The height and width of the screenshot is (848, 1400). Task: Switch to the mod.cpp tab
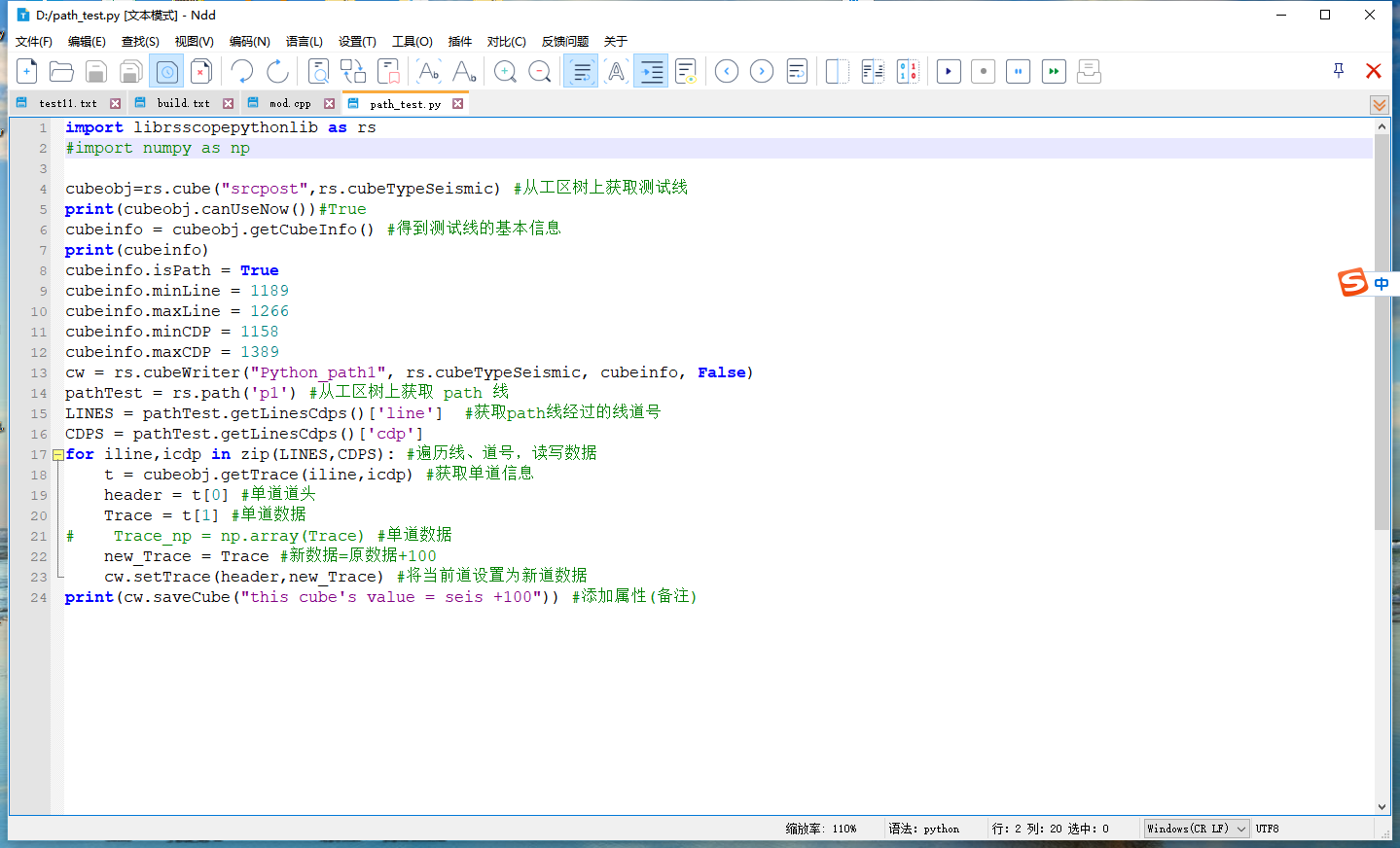click(290, 103)
